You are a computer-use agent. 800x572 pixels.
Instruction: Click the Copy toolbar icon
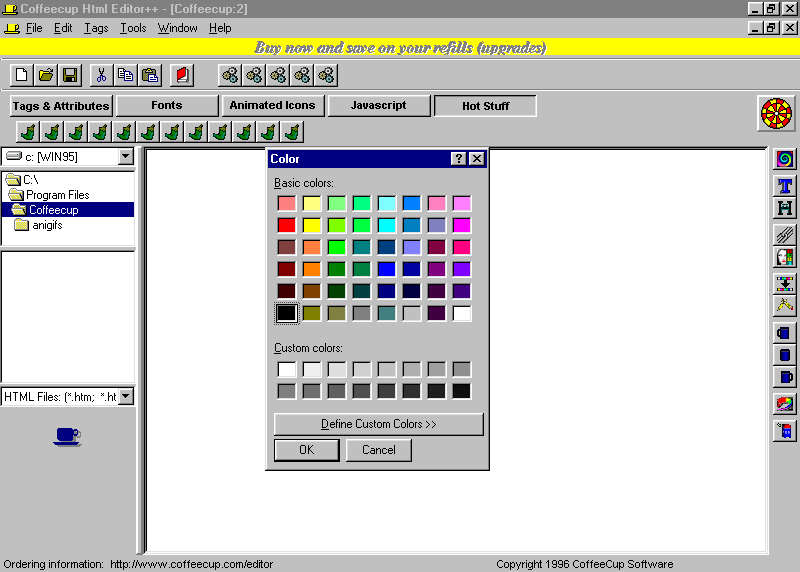click(x=126, y=76)
